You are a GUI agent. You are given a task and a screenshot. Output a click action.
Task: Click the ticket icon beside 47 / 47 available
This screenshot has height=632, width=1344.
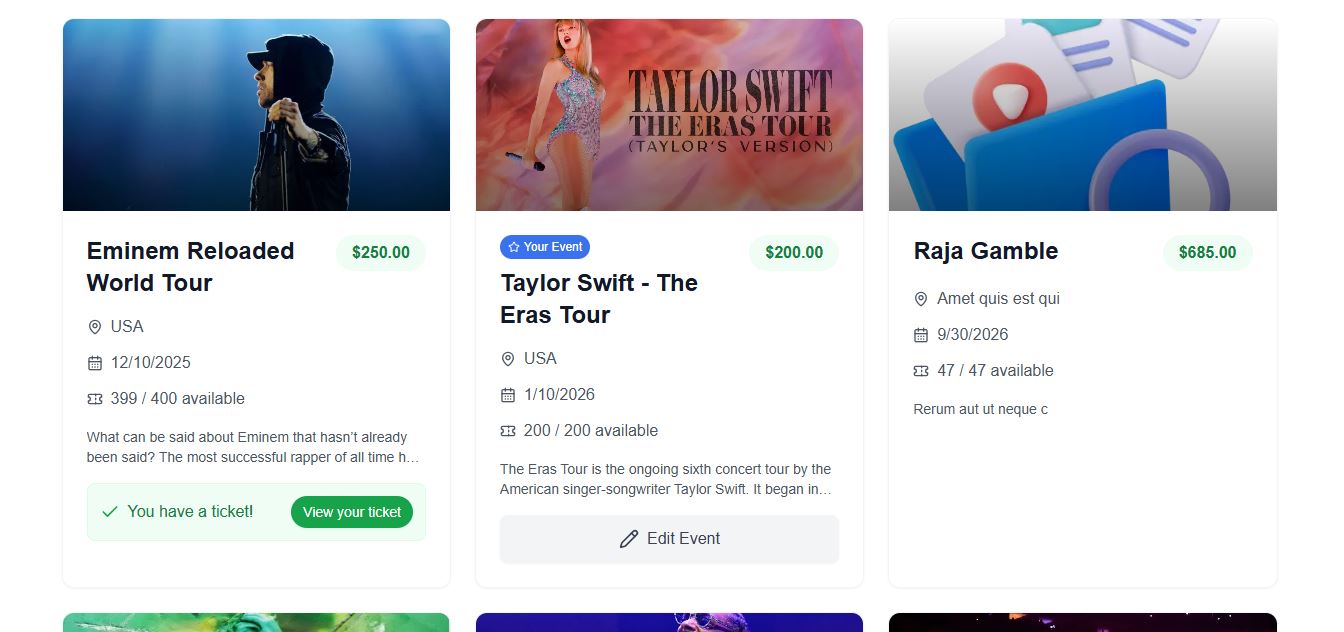pos(921,371)
